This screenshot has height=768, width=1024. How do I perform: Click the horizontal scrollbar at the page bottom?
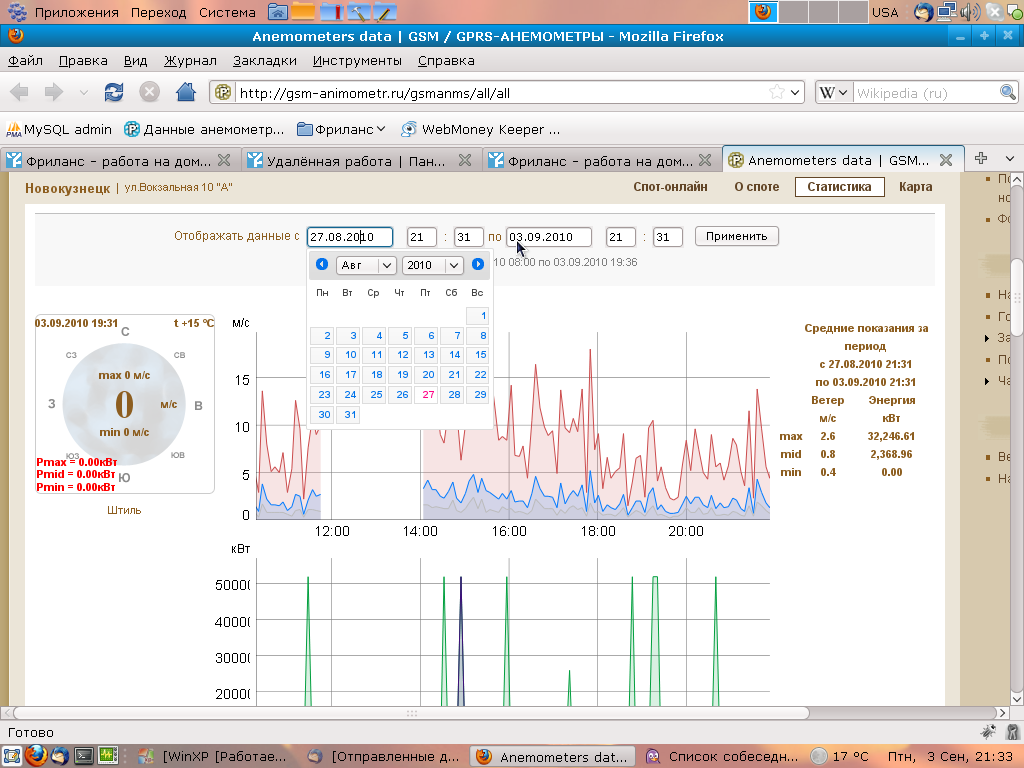click(410, 713)
